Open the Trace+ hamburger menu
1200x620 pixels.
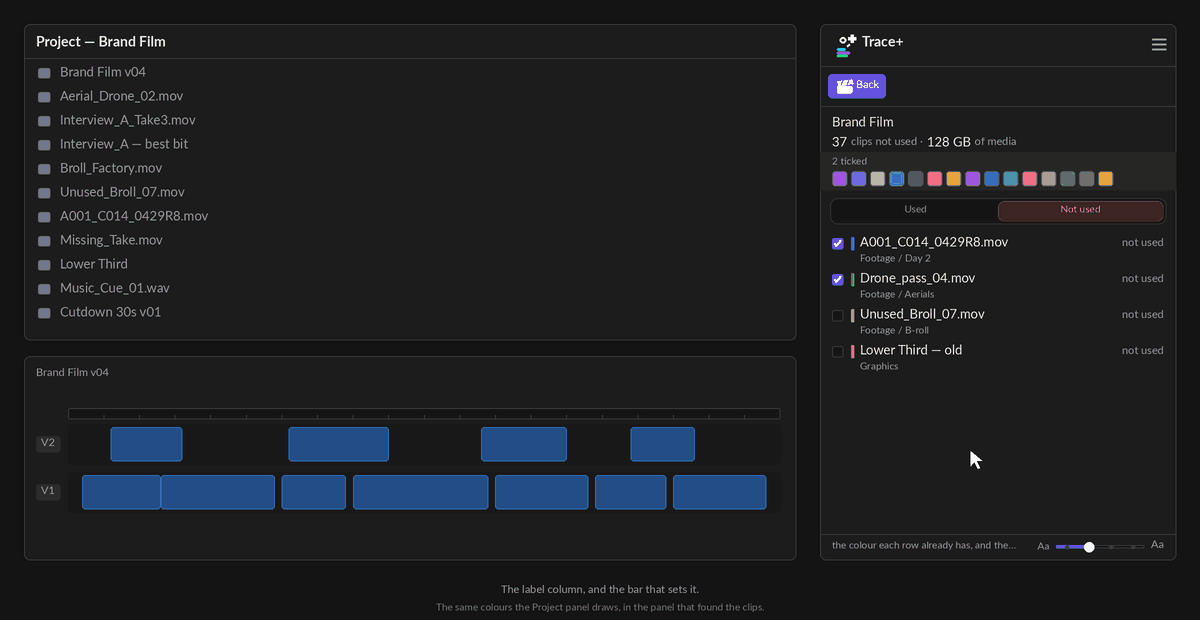tap(1159, 44)
